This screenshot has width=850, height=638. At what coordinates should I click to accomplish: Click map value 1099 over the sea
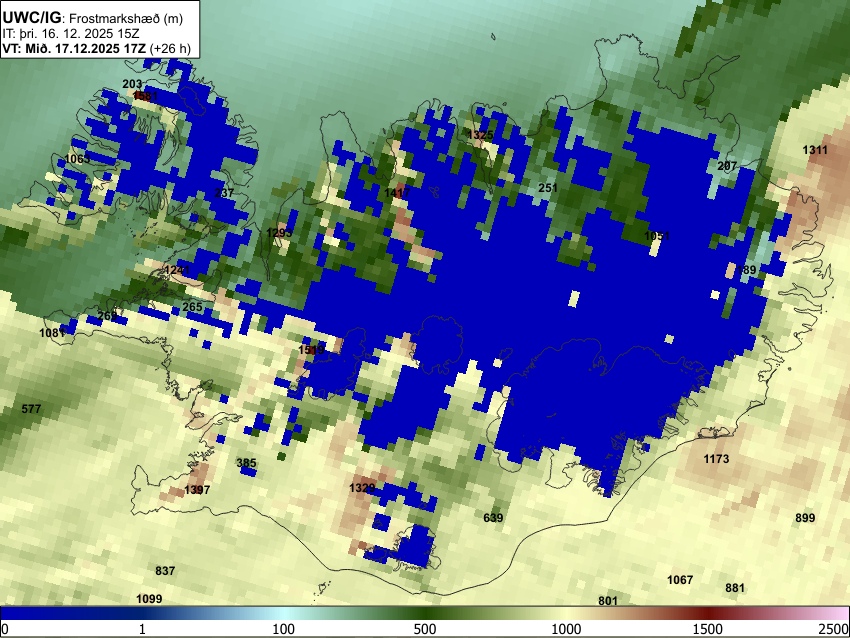click(149, 599)
